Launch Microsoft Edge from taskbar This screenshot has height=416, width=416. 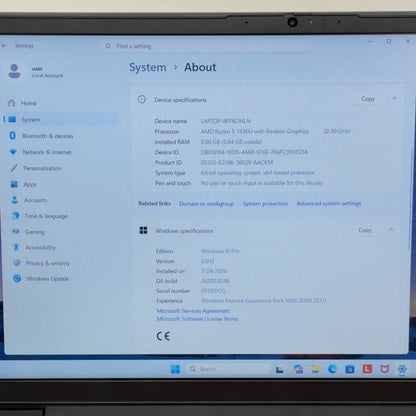click(x=332, y=369)
